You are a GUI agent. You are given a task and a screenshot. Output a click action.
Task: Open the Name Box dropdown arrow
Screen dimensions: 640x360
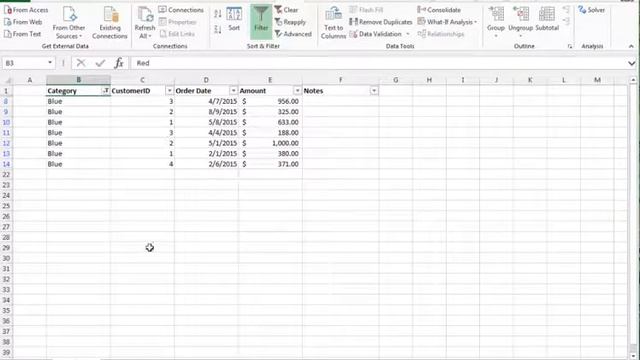pyautogui.click(x=50, y=63)
